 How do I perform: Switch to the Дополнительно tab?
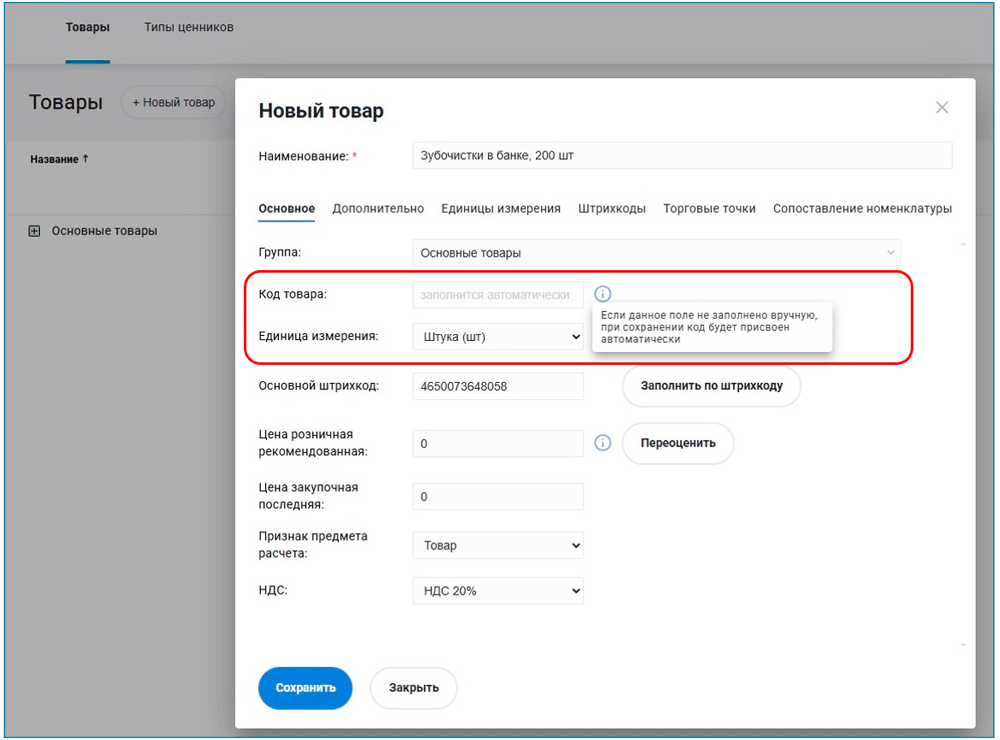(378, 209)
